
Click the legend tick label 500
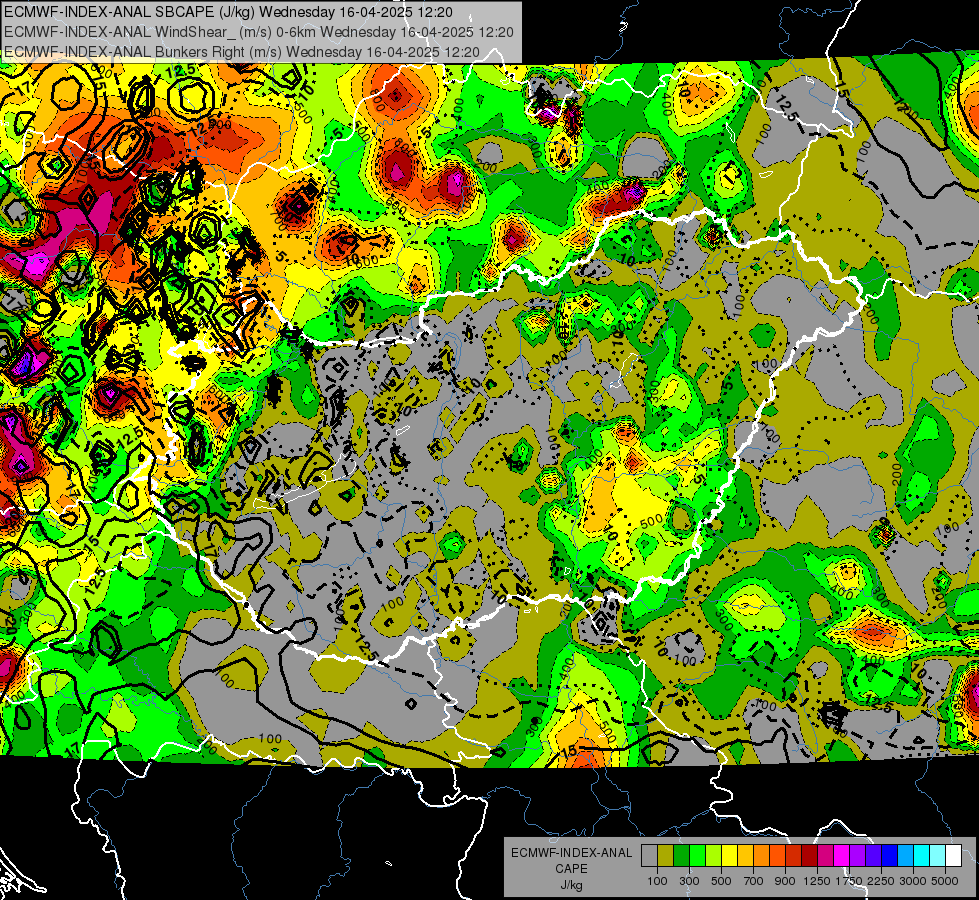721,881
